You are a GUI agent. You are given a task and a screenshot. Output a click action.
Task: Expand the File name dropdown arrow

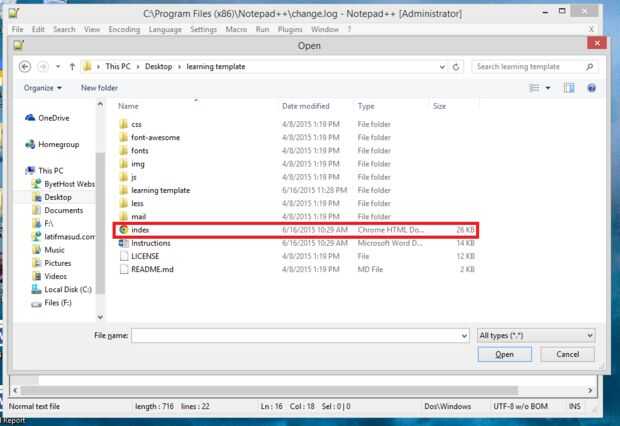tap(464, 336)
